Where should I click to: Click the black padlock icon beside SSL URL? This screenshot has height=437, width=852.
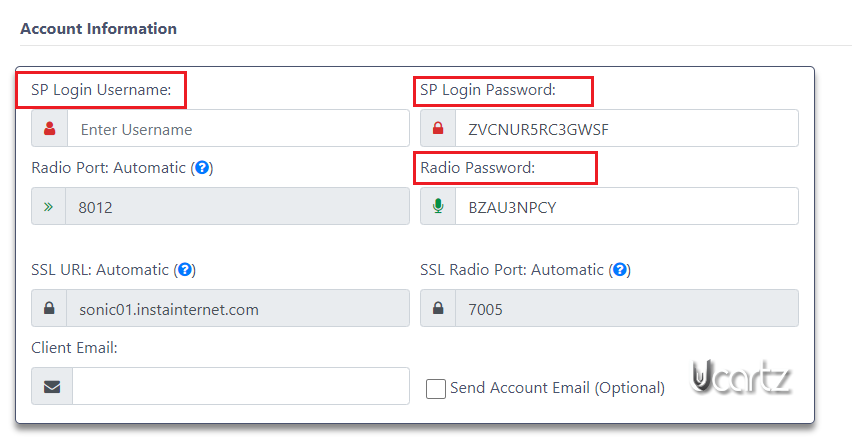49,308
